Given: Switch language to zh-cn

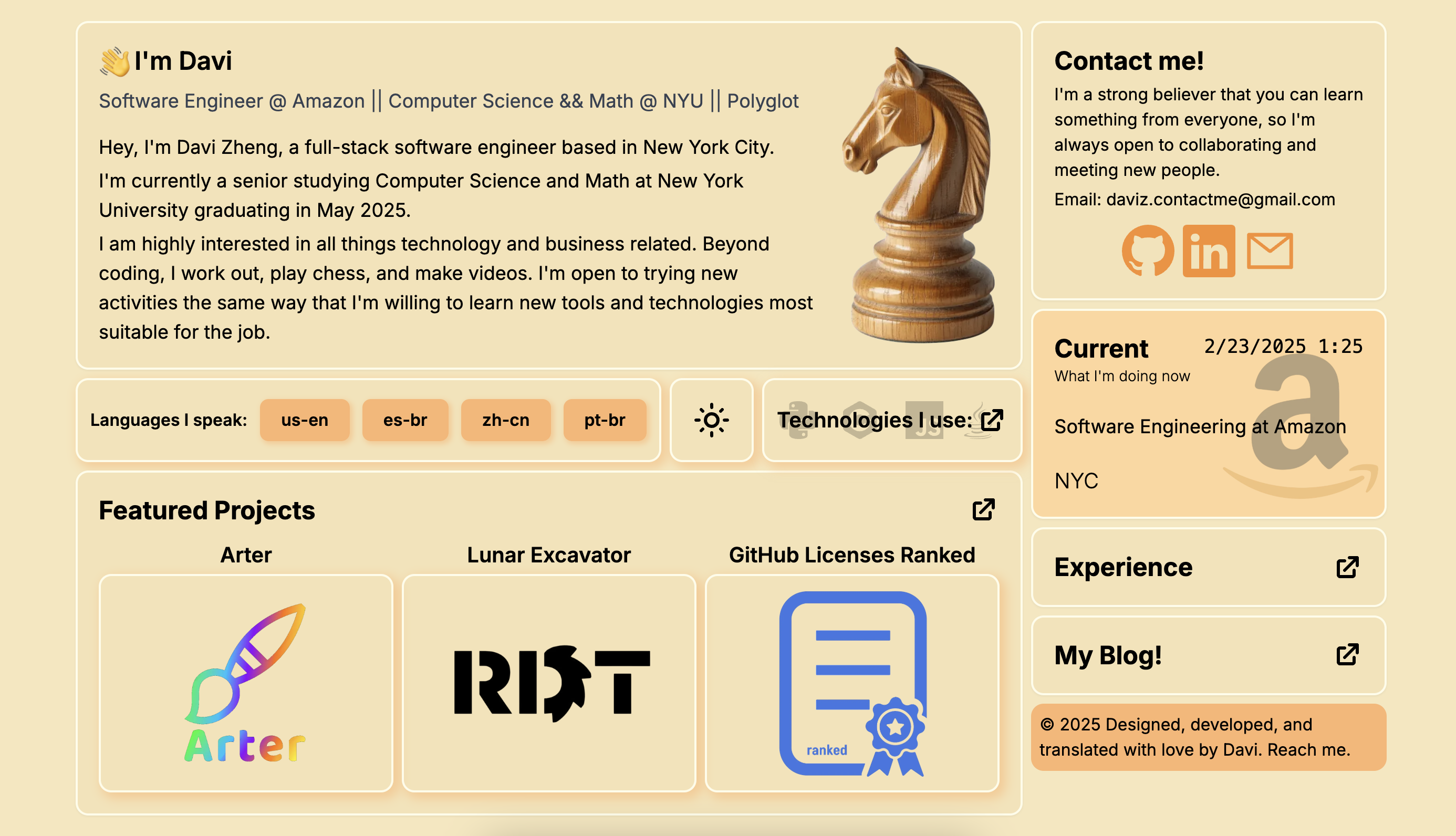Looking at the screenshot, I should pos(505,420).
